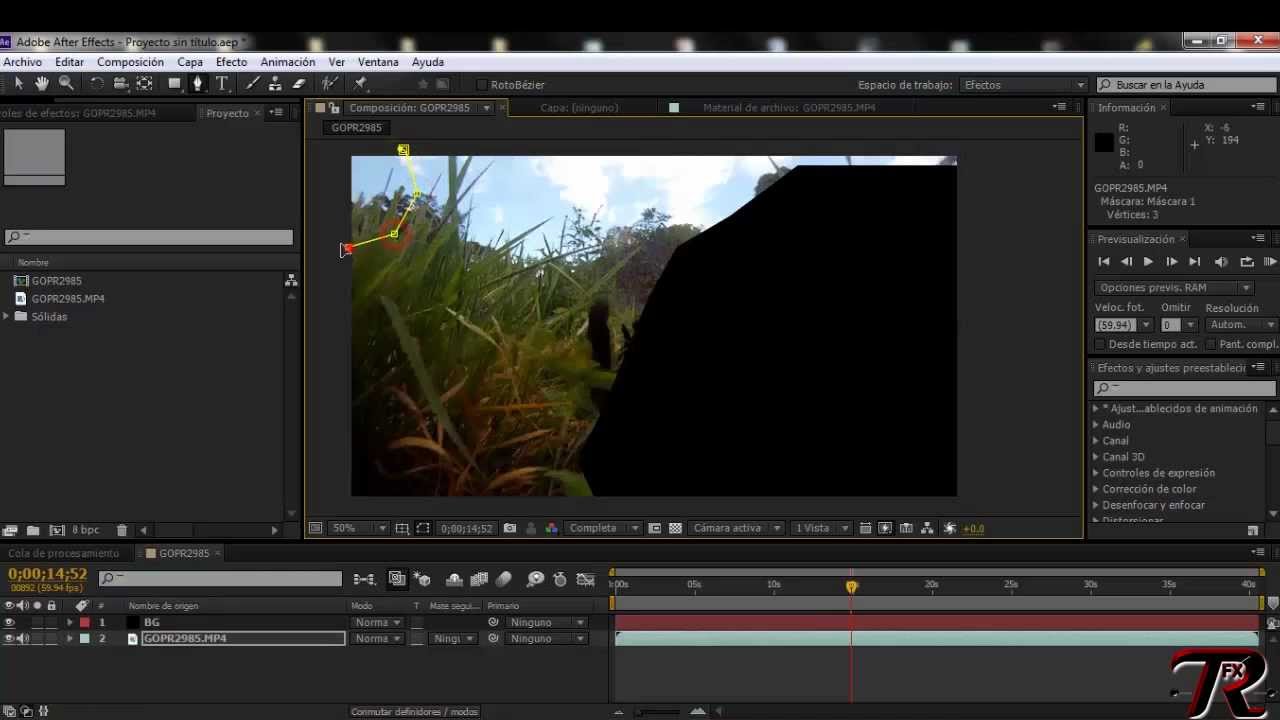Enable motion blur timeline switch
1280x720 pixels.
coord(504,579)
